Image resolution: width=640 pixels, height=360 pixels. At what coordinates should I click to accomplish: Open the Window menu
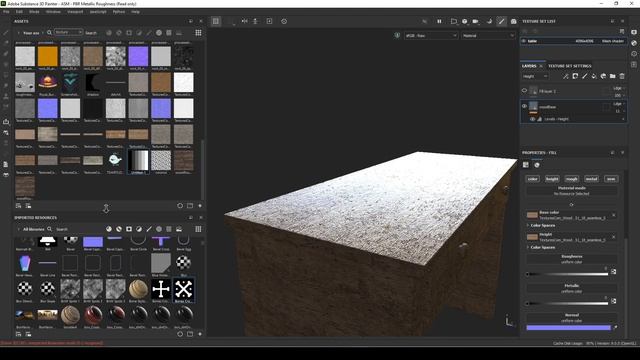53,12
